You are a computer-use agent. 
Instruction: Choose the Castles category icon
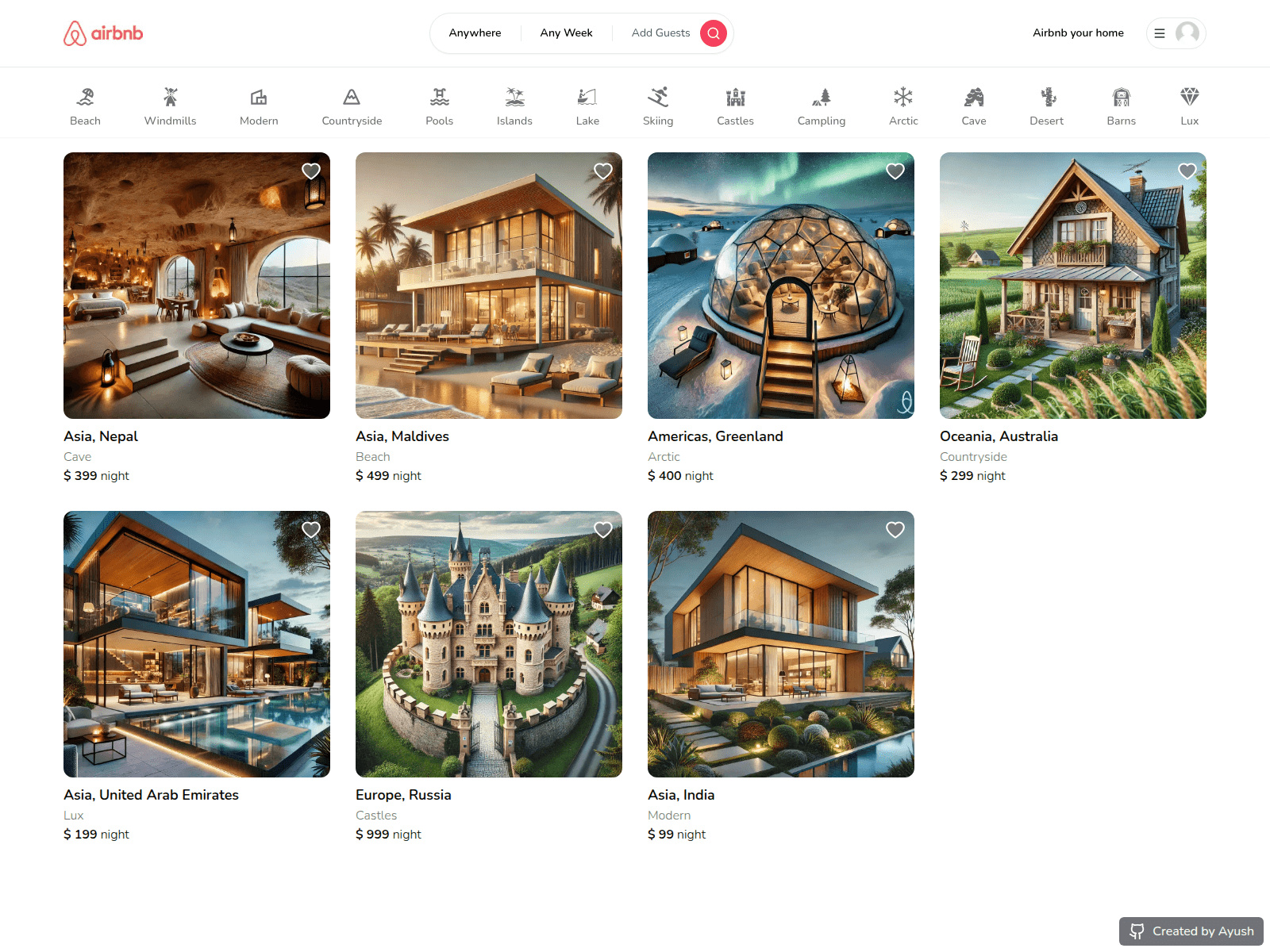point(735,97)
